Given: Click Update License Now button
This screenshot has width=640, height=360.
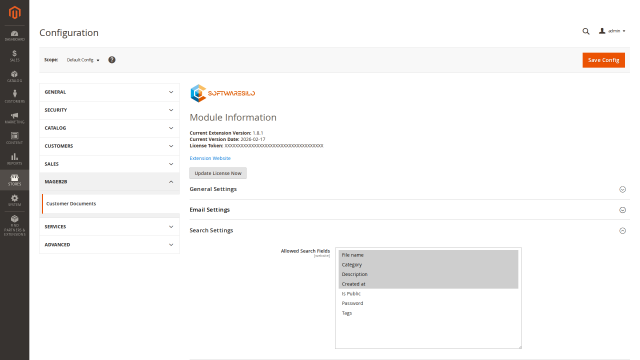Looking at the screenshot, I should tap(218, 173).
